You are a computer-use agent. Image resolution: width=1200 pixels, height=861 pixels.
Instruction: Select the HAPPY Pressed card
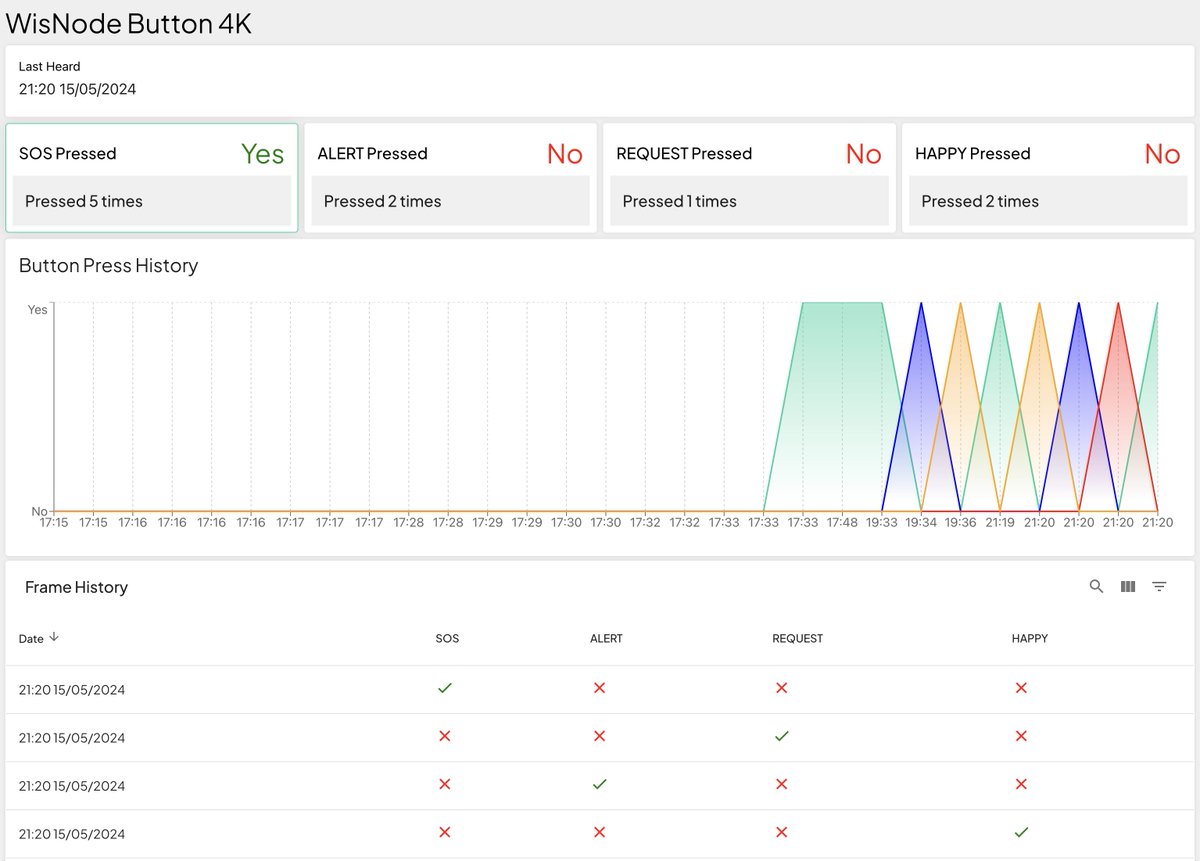coord(1048,178)
